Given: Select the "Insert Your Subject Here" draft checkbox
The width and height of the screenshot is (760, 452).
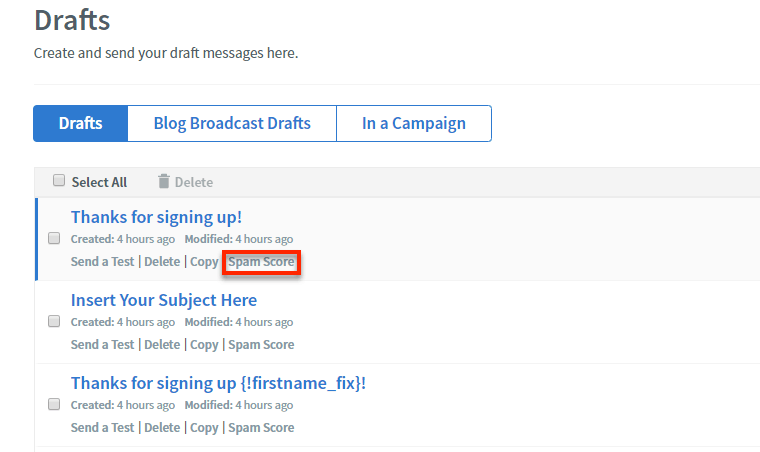Looking at the screenshot, I should click(x=54, y=322).
